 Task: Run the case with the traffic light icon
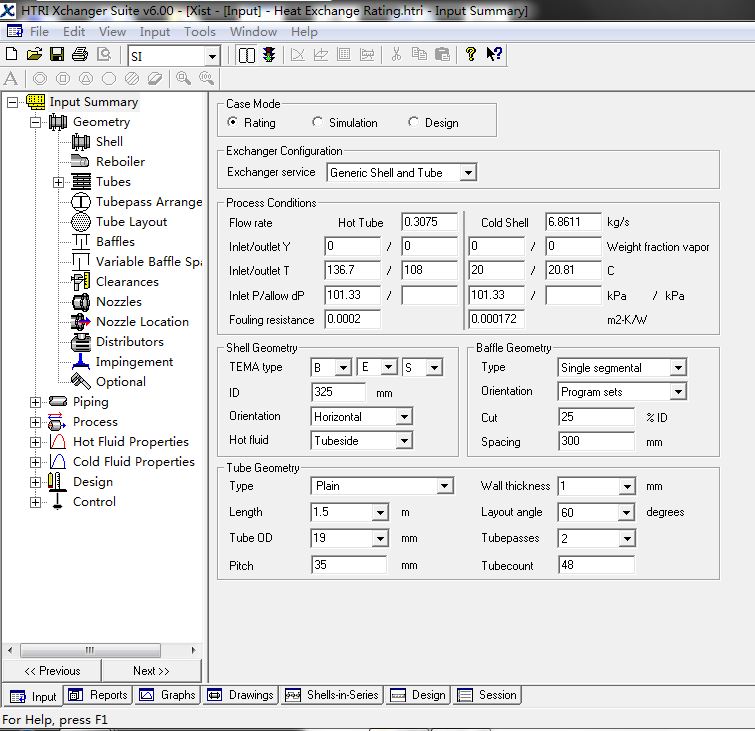[269, 55]
